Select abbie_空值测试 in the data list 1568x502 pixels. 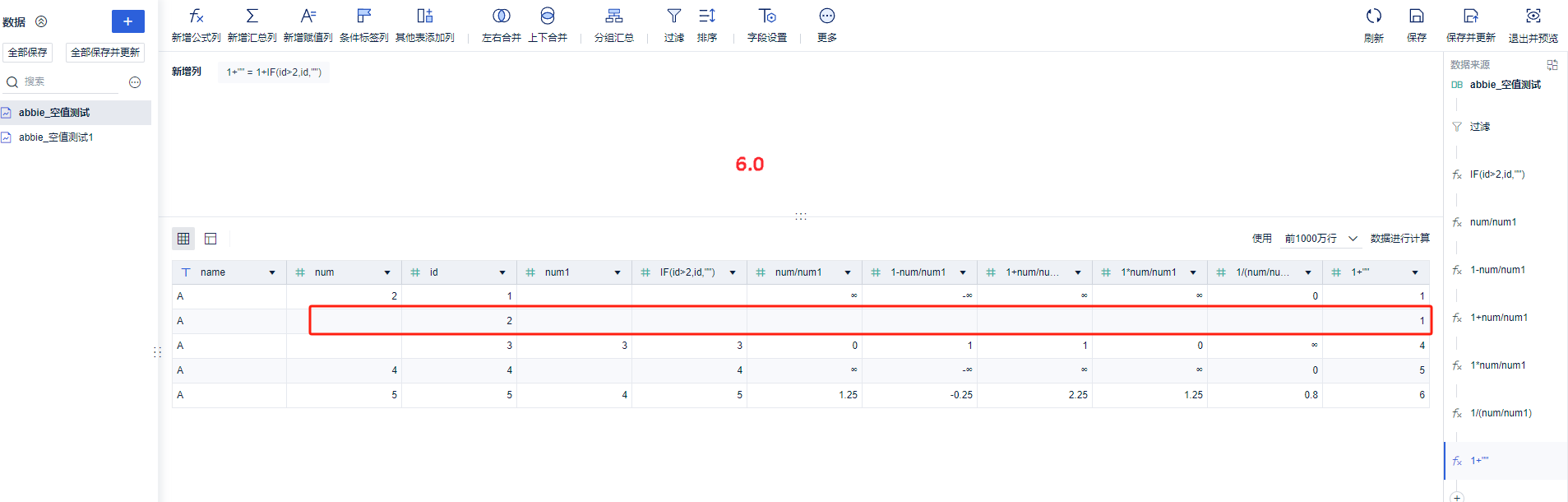click(76, 113)
